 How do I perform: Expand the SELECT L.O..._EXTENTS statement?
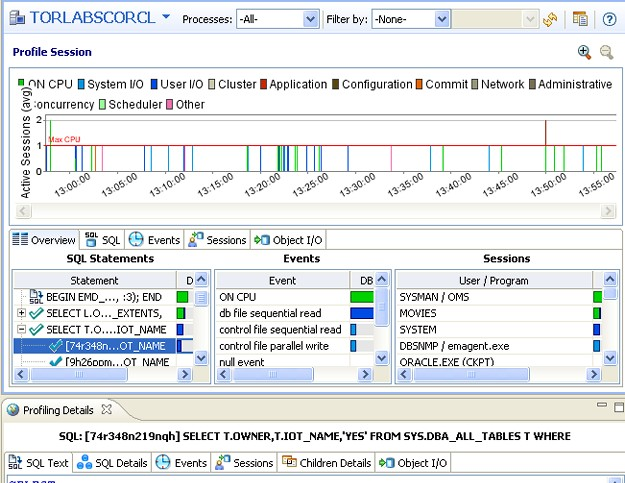click(x=22, y=313)
